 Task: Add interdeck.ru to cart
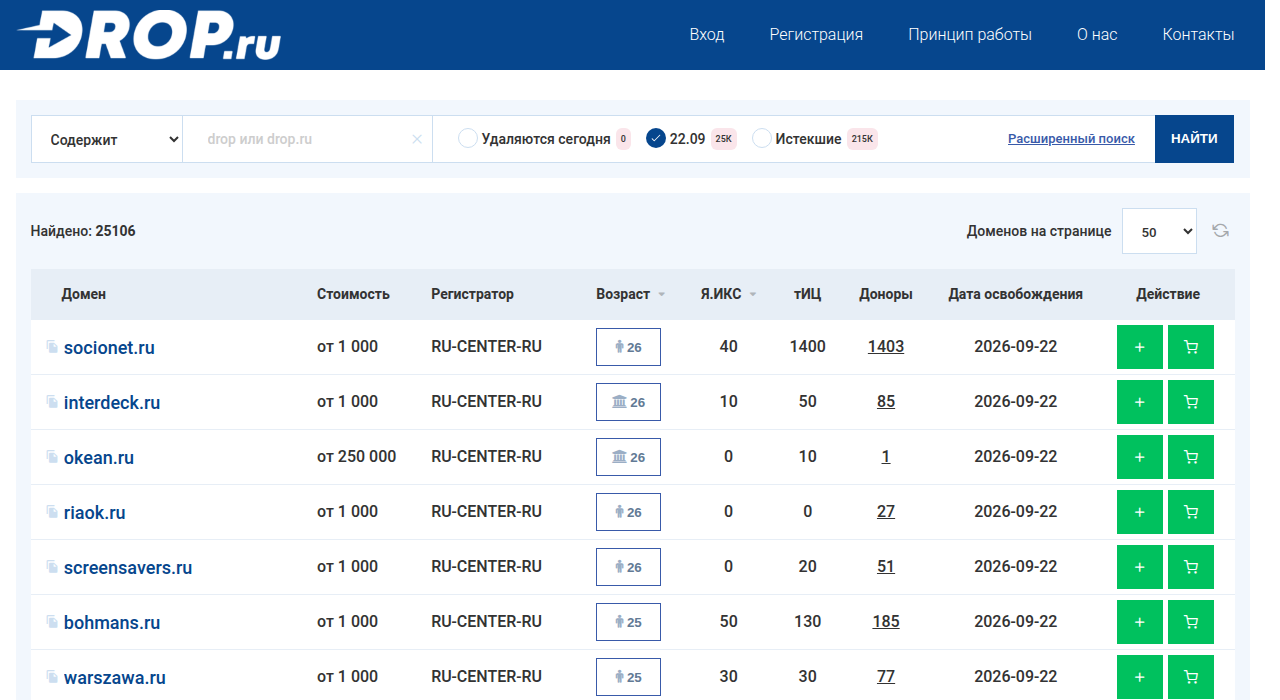1191,402
